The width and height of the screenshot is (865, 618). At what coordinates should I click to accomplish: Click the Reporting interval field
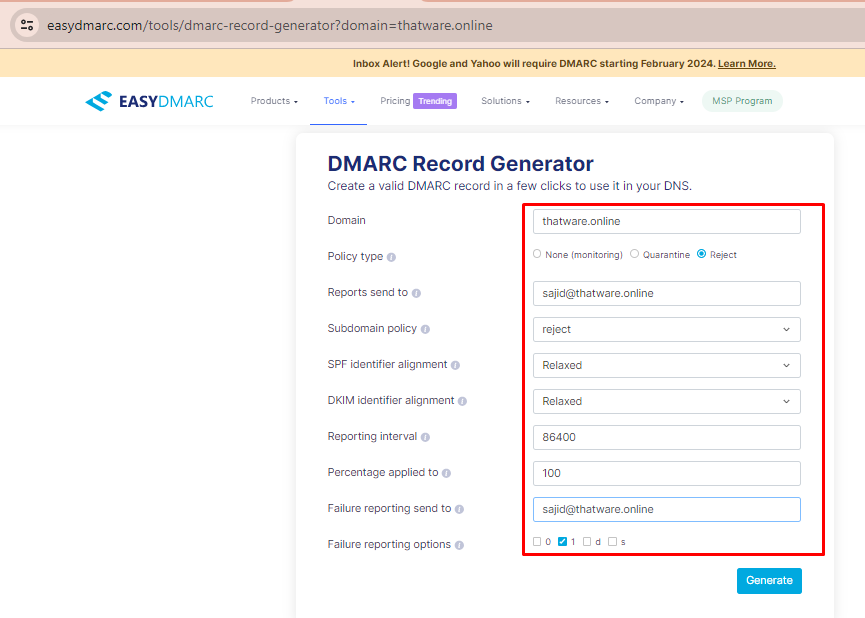coord(666,437)
